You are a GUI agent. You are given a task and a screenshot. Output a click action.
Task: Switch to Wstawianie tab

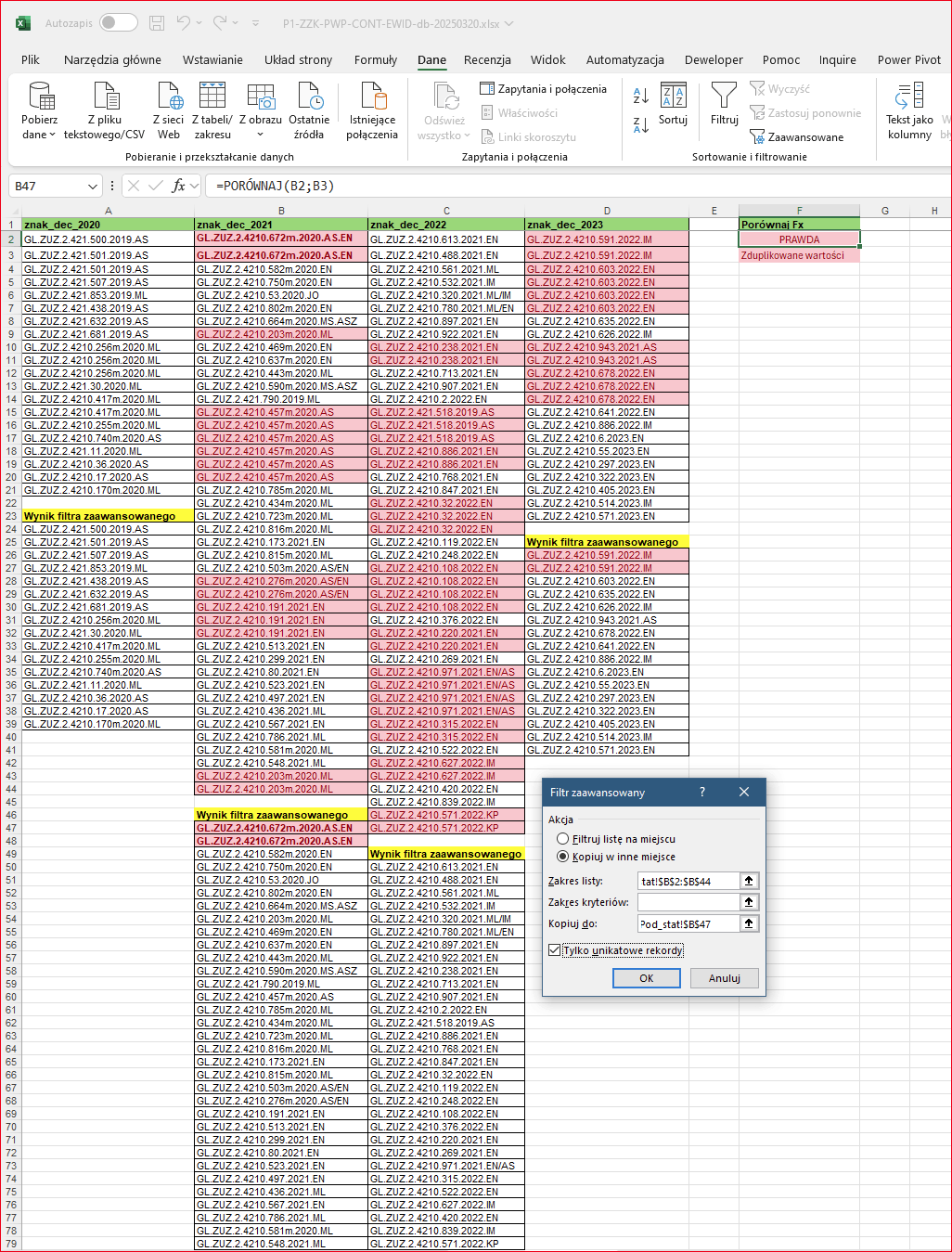coord(212,59)
